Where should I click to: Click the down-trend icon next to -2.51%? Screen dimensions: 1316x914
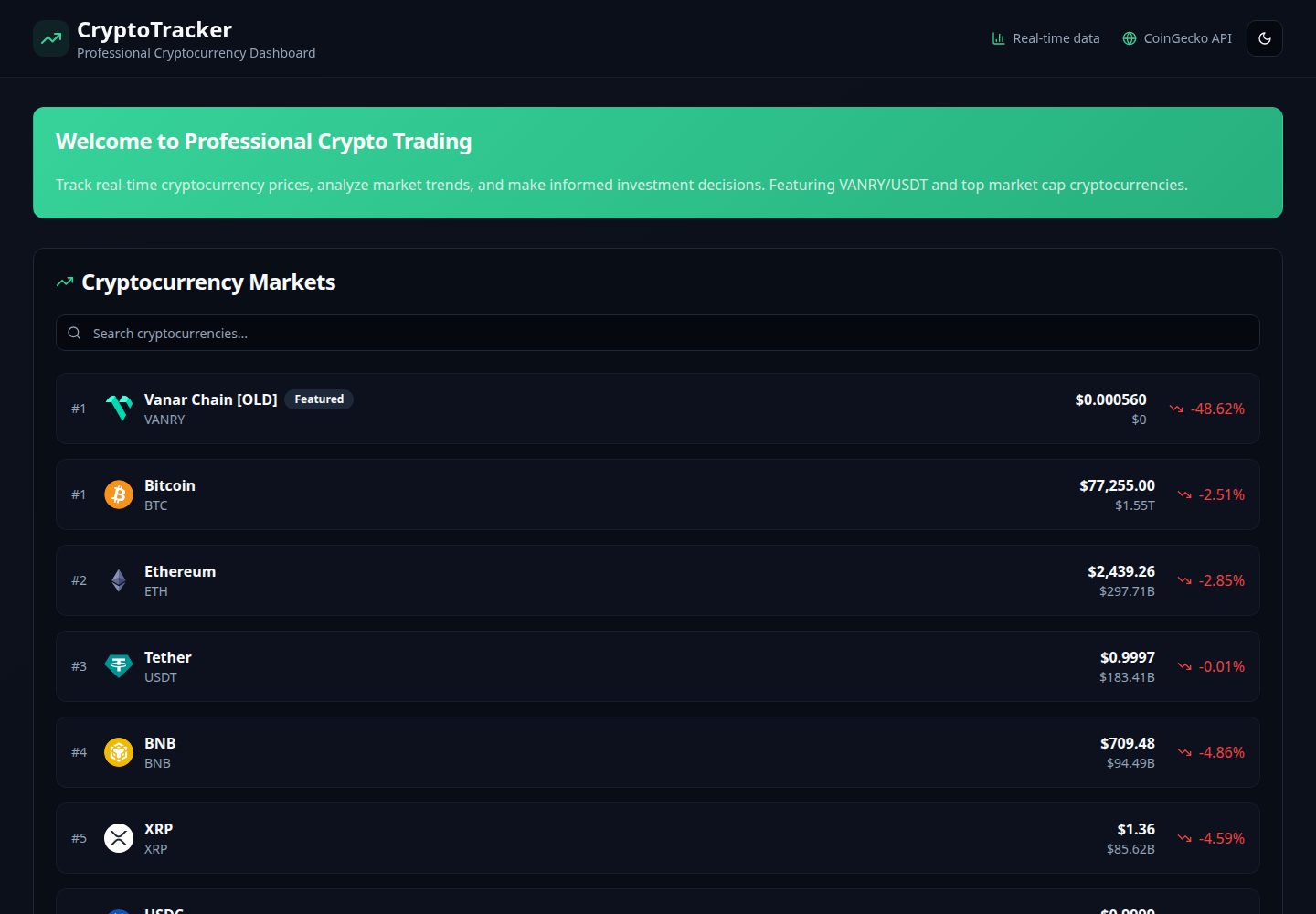[1184, 494]
